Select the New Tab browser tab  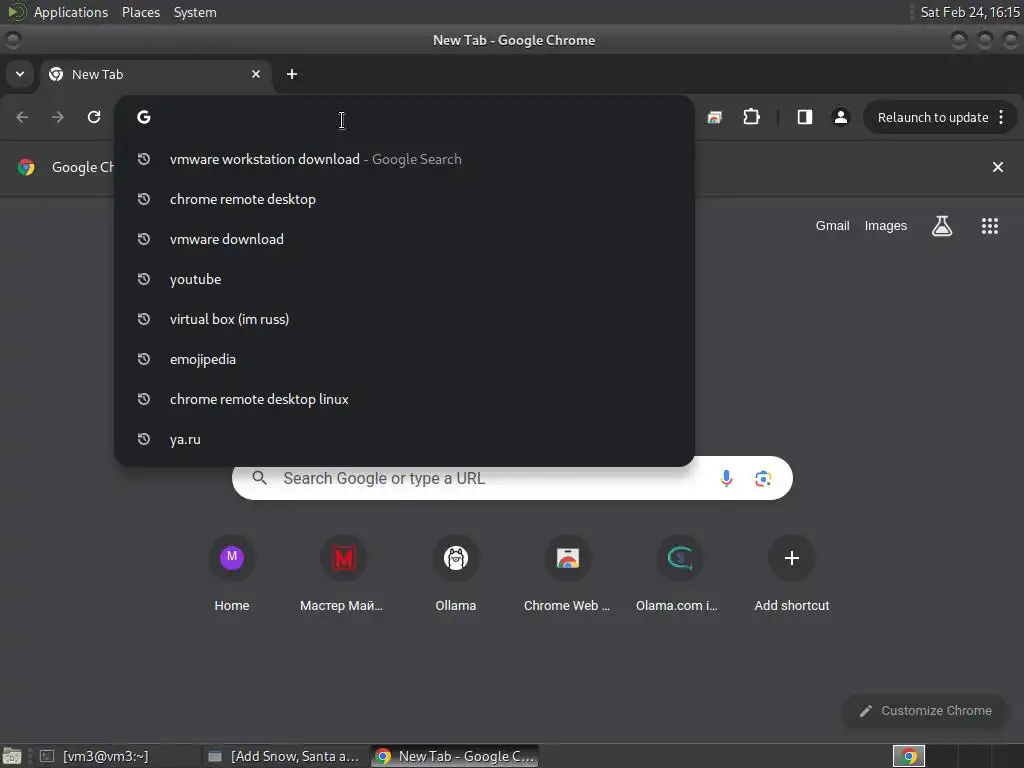click(x=155, y=74)
